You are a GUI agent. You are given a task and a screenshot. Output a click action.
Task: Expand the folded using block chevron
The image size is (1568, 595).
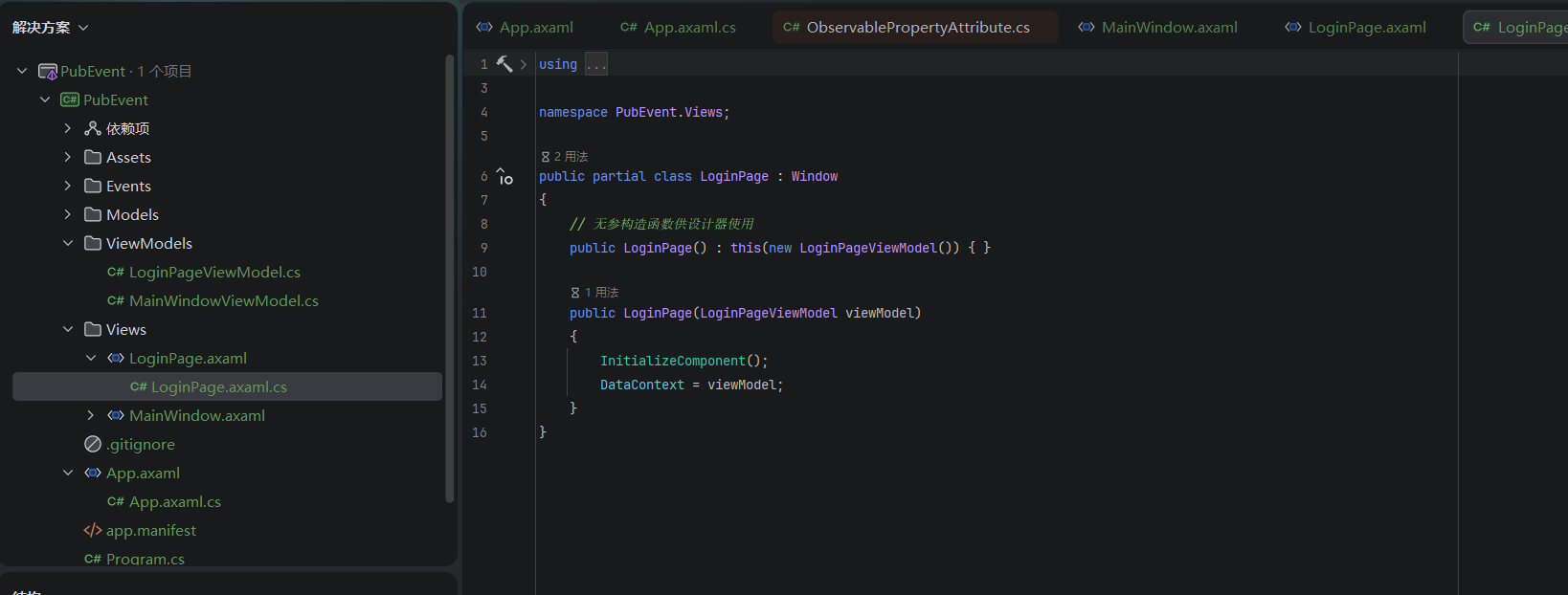click(x=524, y=64)
